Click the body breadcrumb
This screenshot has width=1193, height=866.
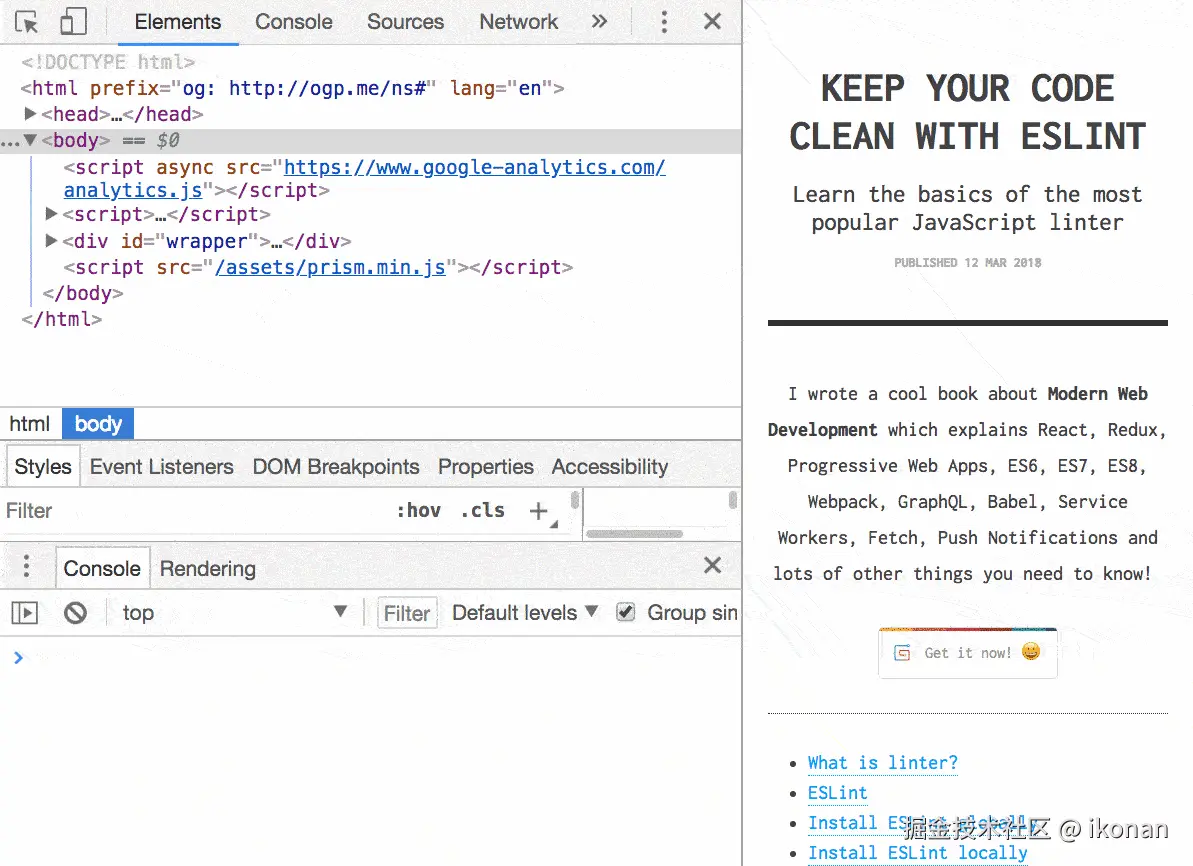pos(98,424)
